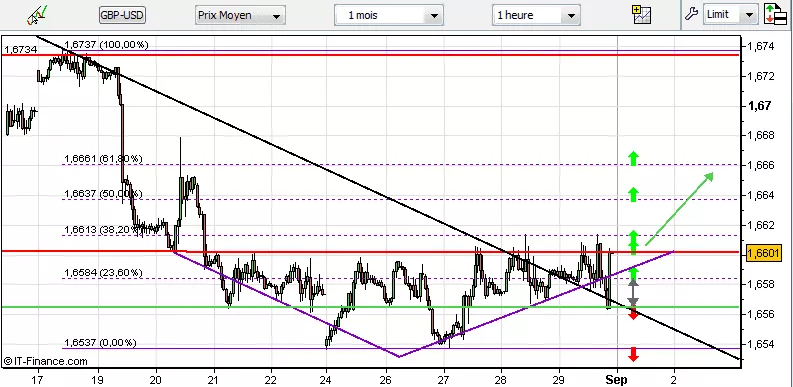Click the date axis label 21
The width and height of the screenshot is (793, 387).
[213, 379]
